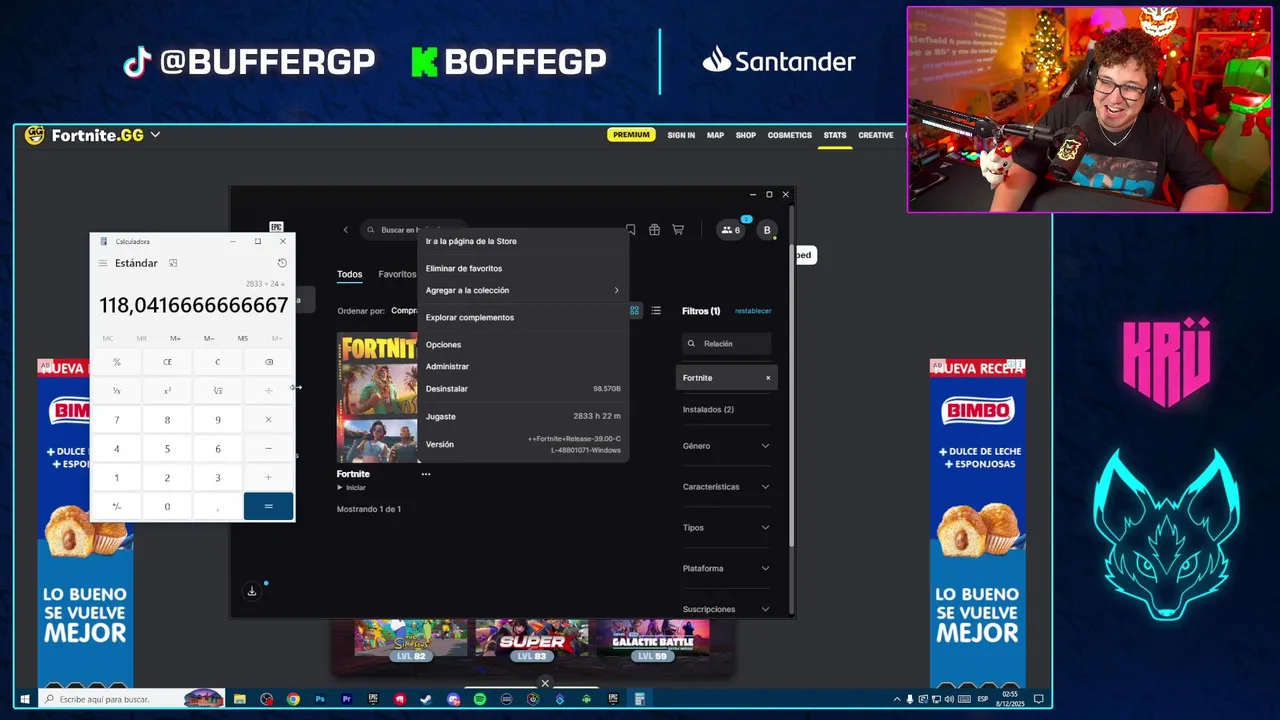Viewport: 1280px width, 720px height.
Task: Select Explorar complementos in the context menu
Action: (523, 317)
